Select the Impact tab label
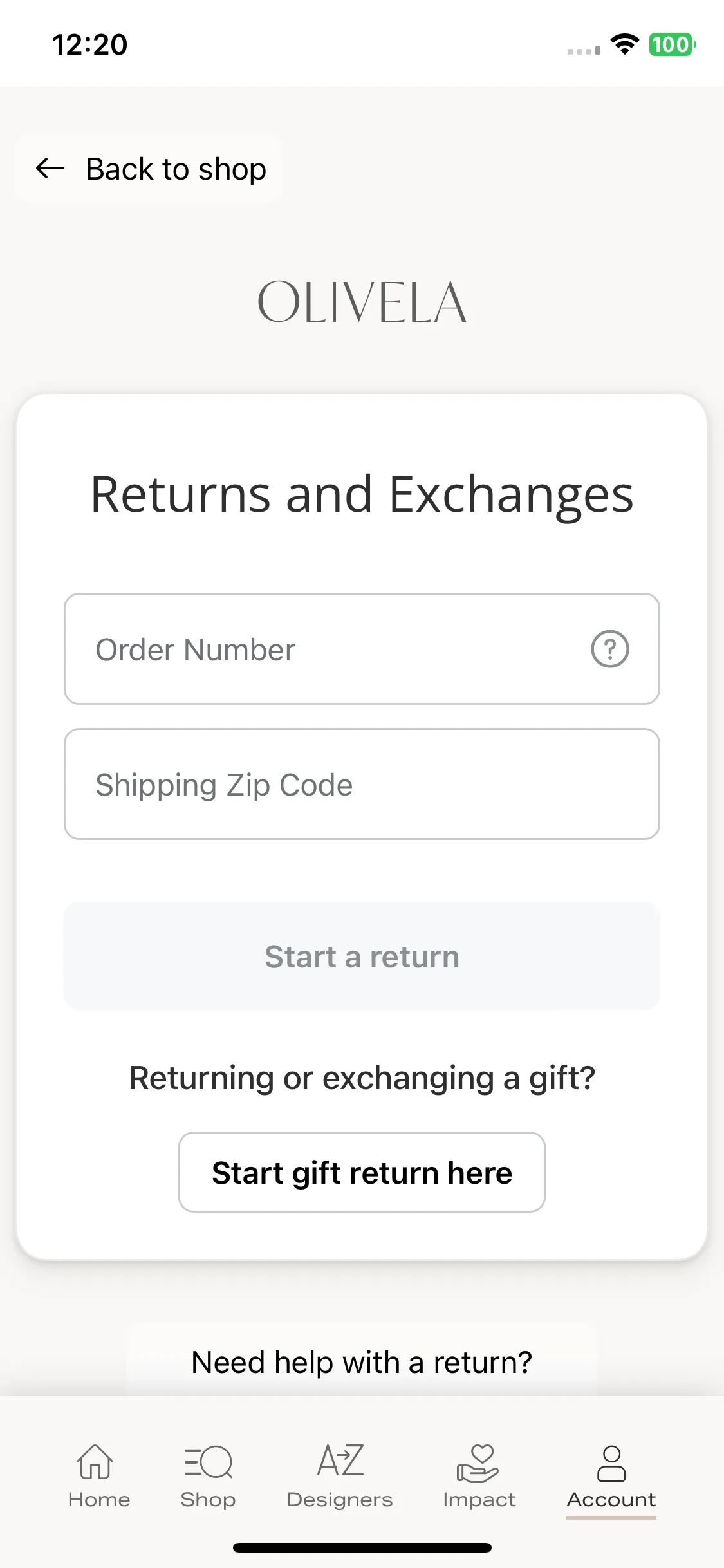 coord(479,1500)
